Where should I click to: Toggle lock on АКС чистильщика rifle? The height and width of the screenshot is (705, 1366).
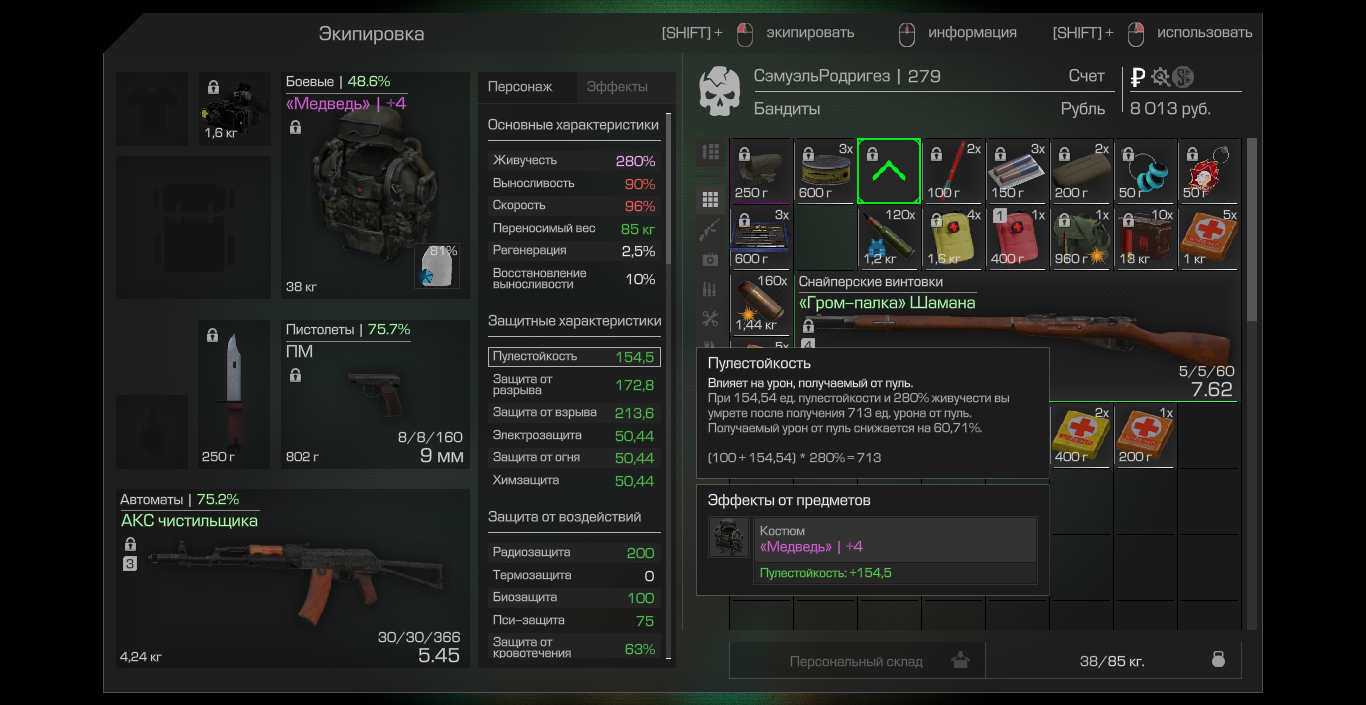(130, 544)
